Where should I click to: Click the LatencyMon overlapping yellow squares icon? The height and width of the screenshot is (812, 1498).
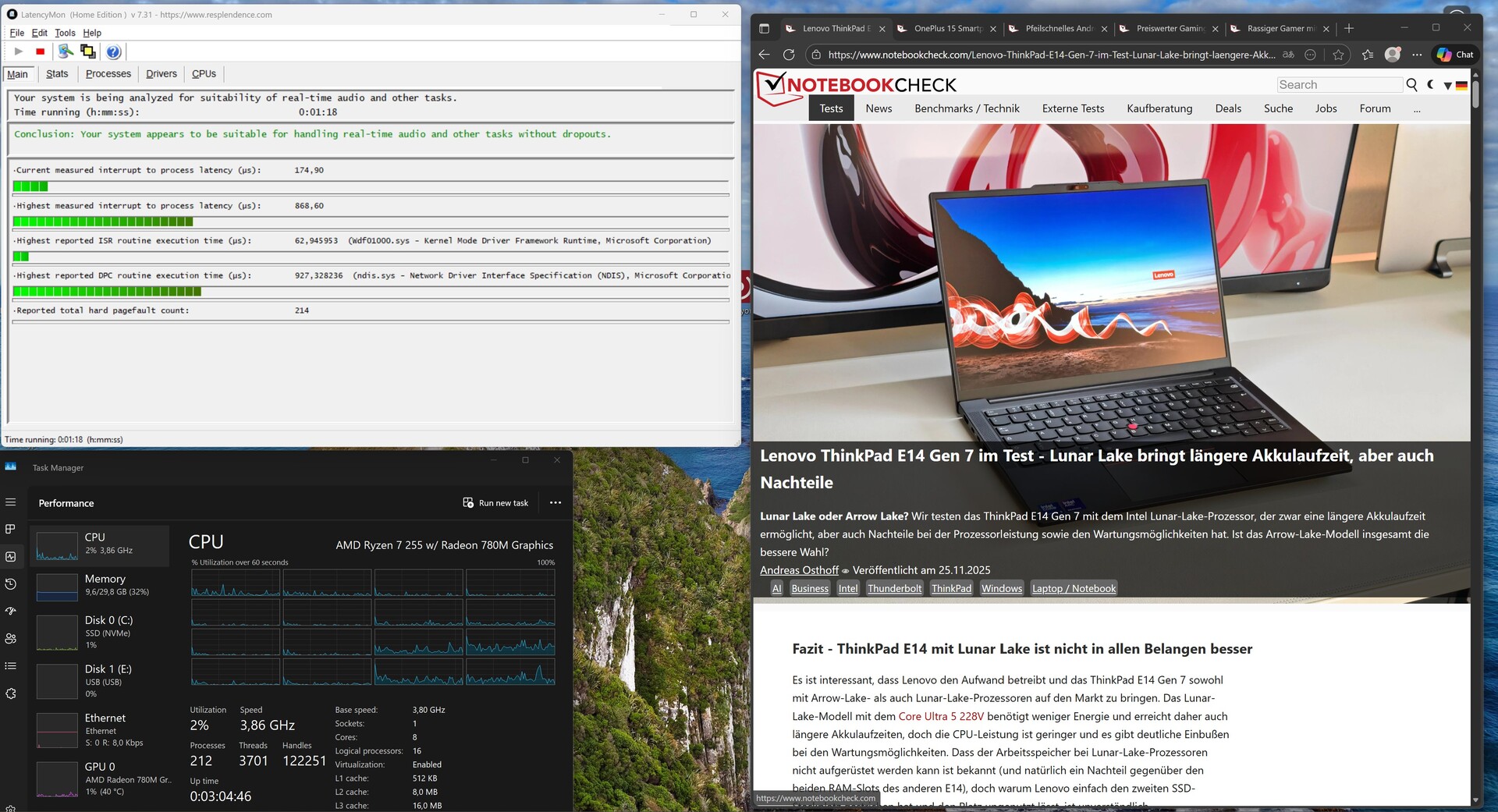pyautogui.click(x=88, y=51)
